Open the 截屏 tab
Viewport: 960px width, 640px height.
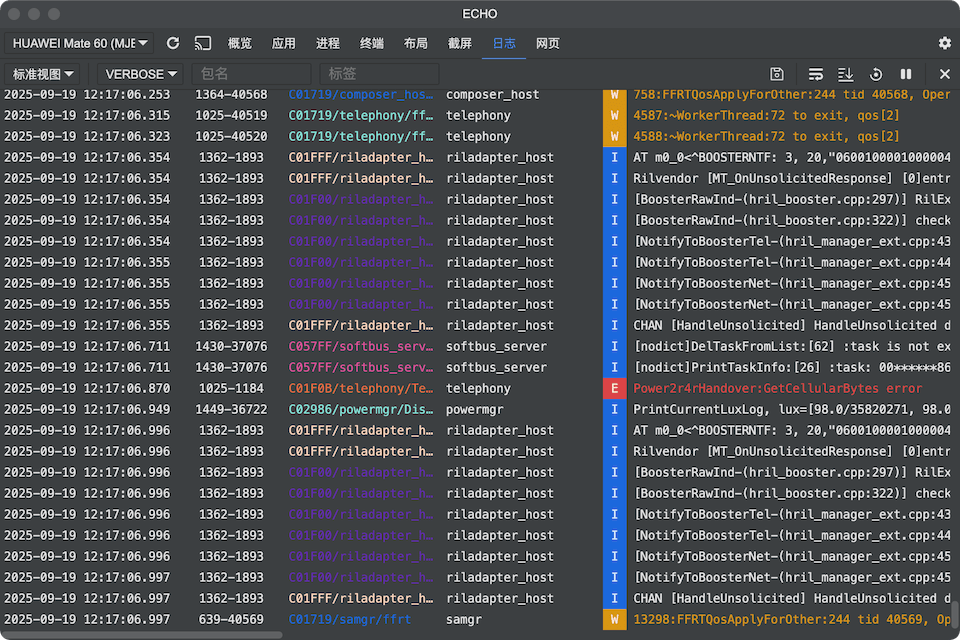[460, 43]
